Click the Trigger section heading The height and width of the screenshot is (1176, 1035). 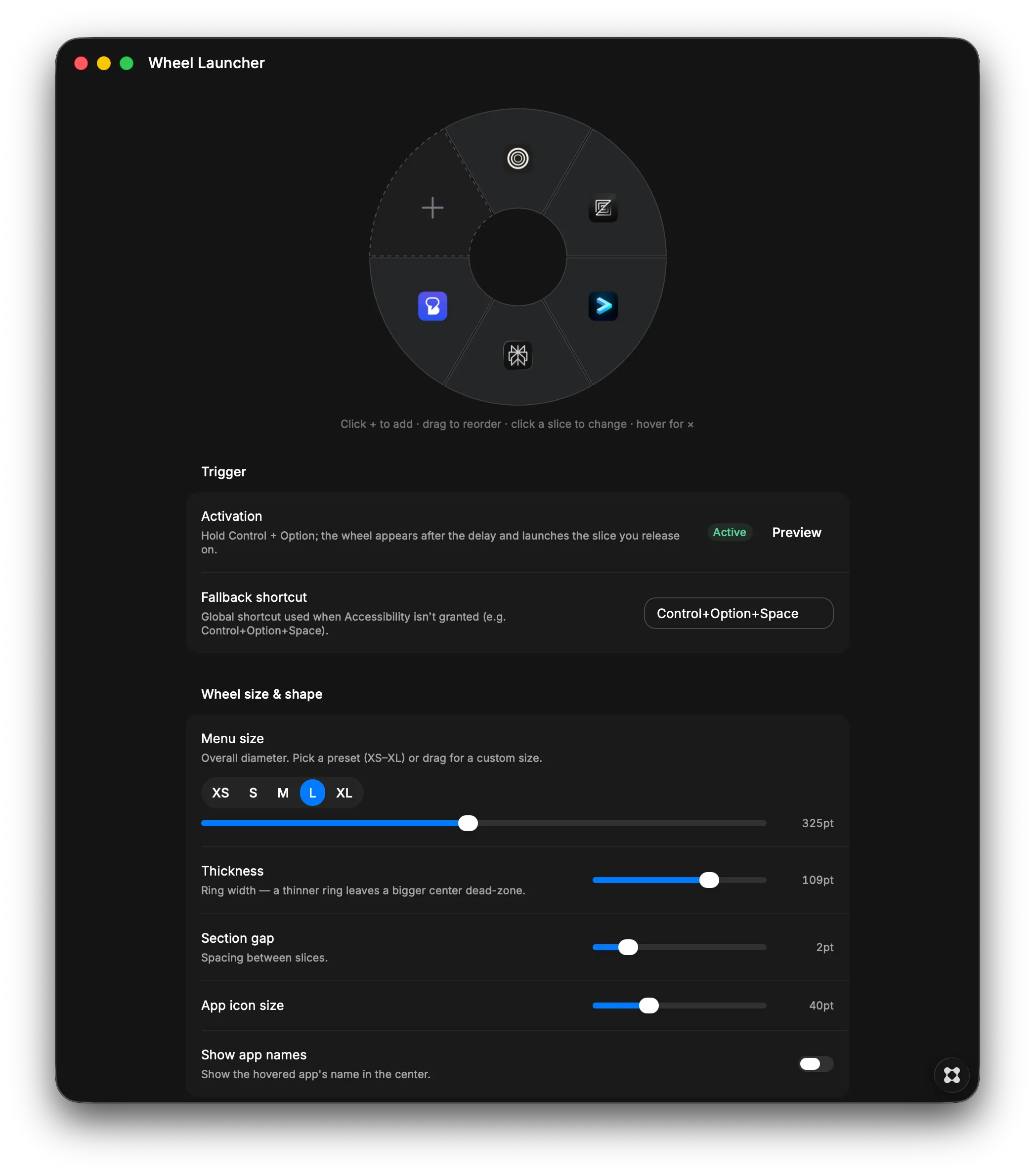(223, 472)
